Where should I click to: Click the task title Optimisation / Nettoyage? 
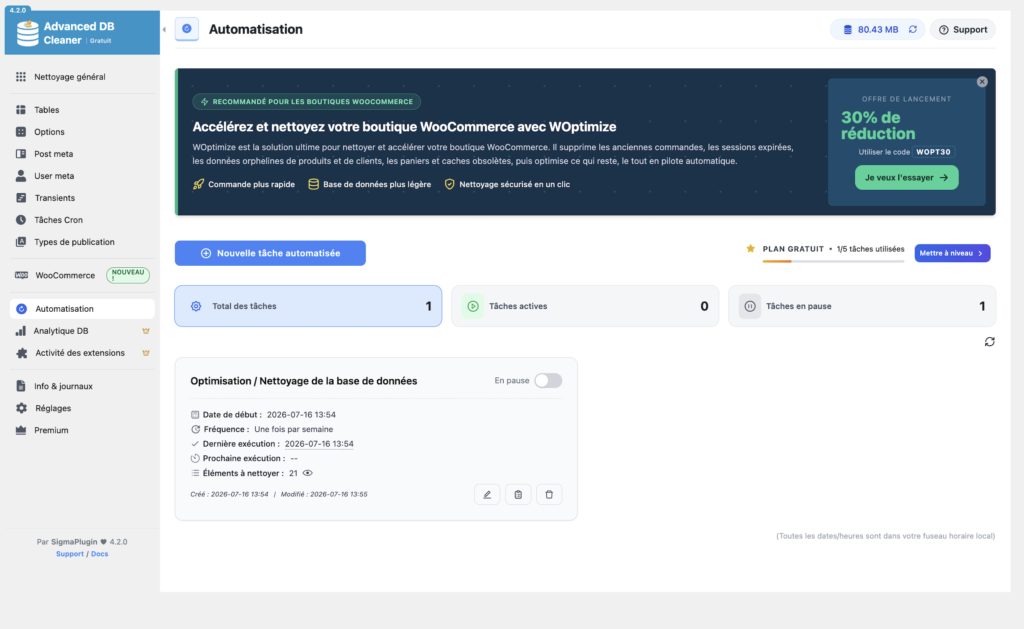pos(304,381)
